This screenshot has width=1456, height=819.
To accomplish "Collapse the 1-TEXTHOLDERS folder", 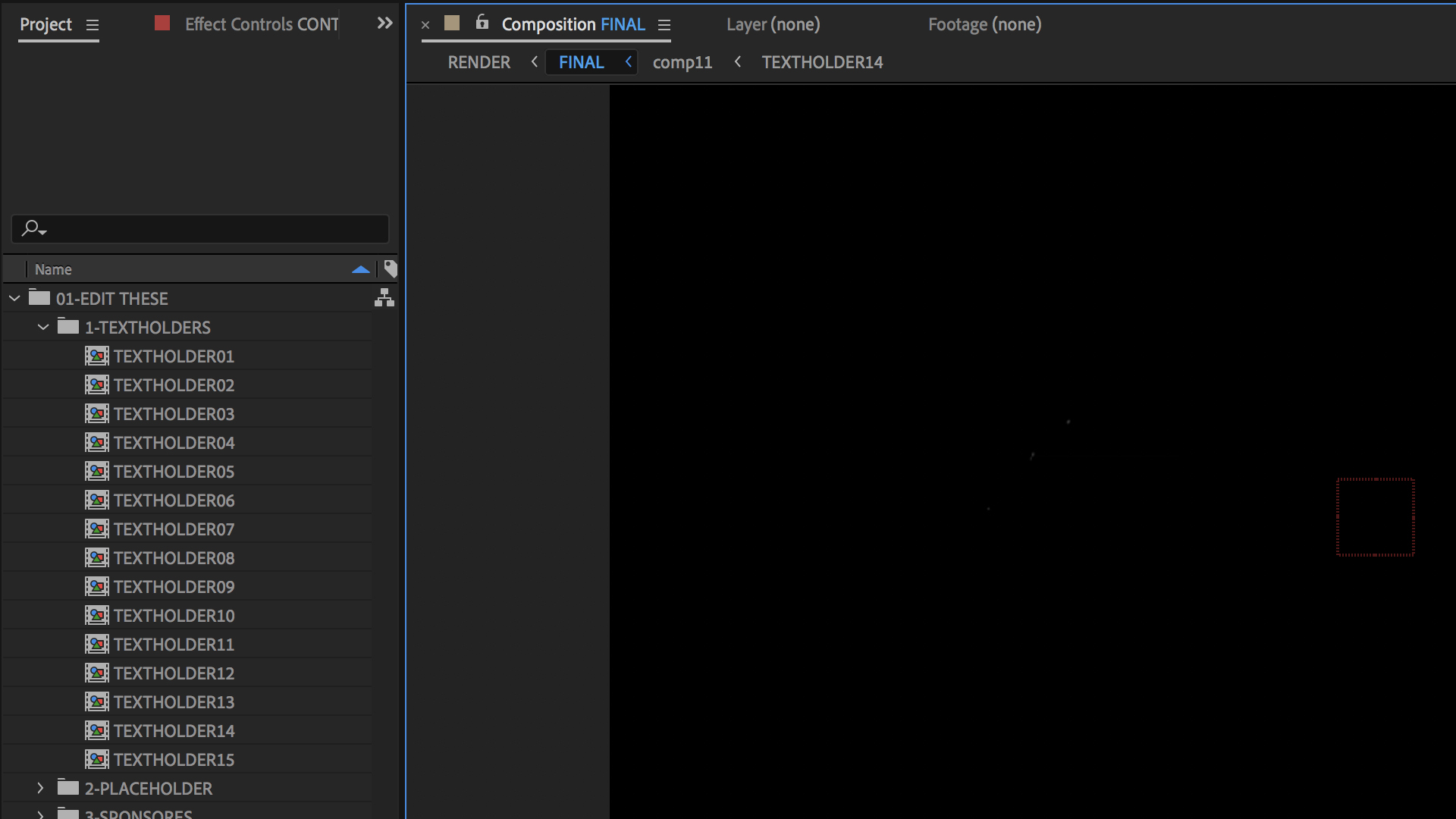I will tap(43, 328).
